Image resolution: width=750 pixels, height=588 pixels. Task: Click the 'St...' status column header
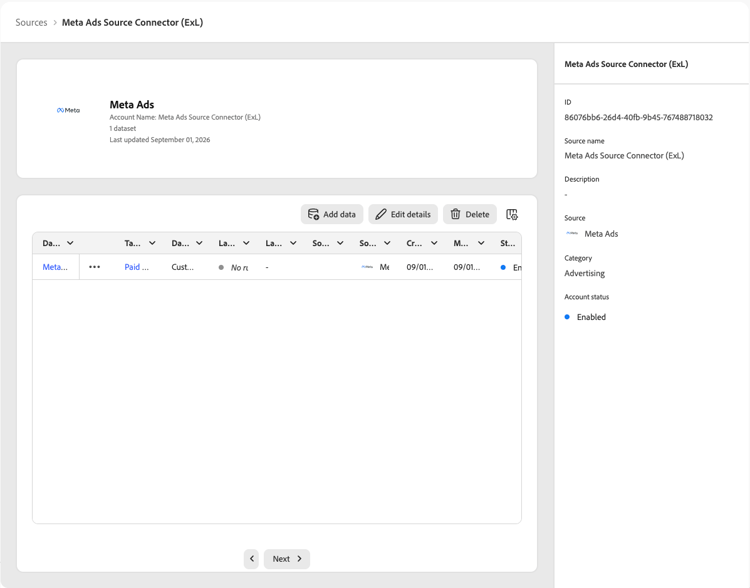pos(507,243)
